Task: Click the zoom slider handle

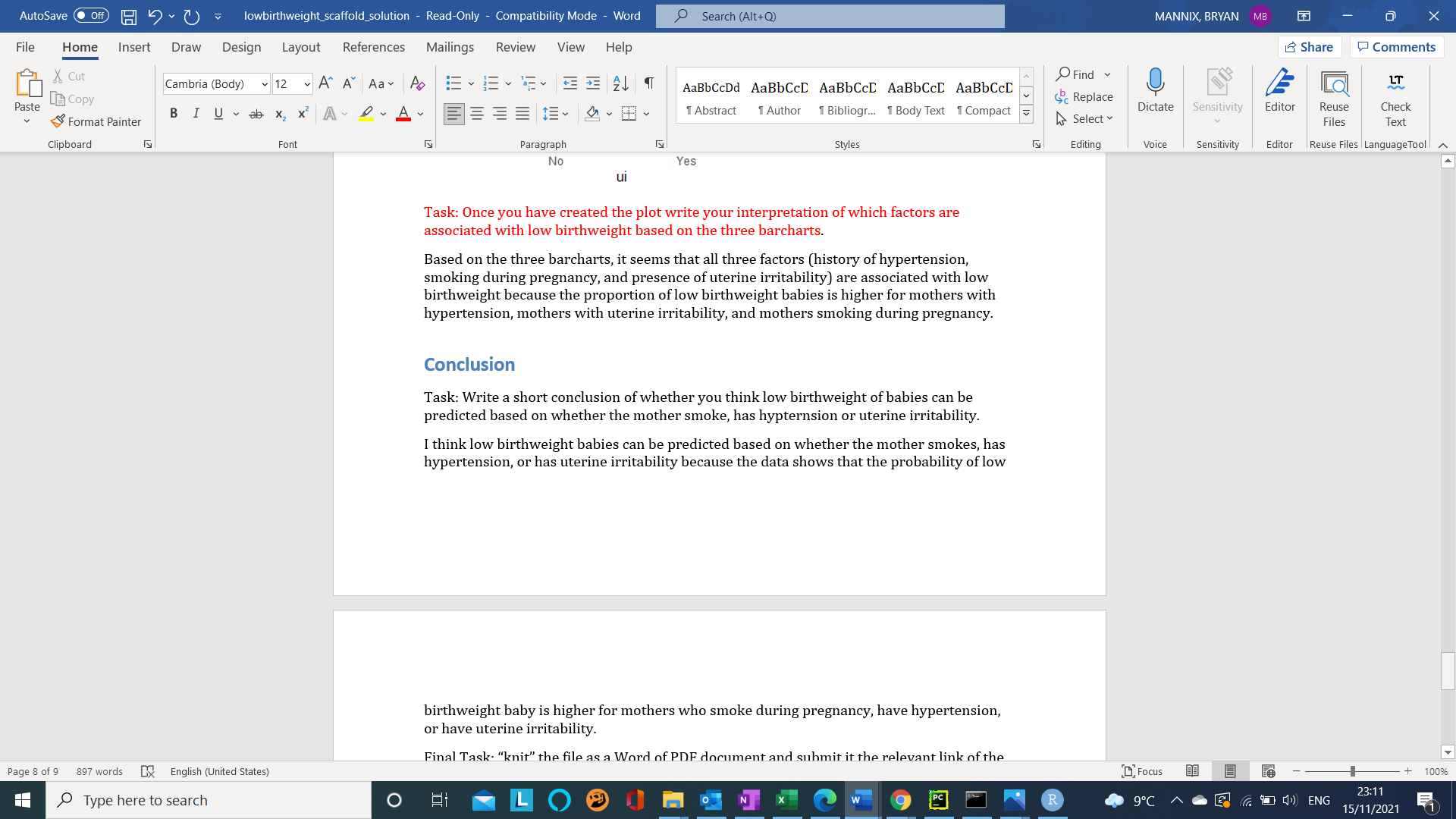Action: (x=1352, y=771)
